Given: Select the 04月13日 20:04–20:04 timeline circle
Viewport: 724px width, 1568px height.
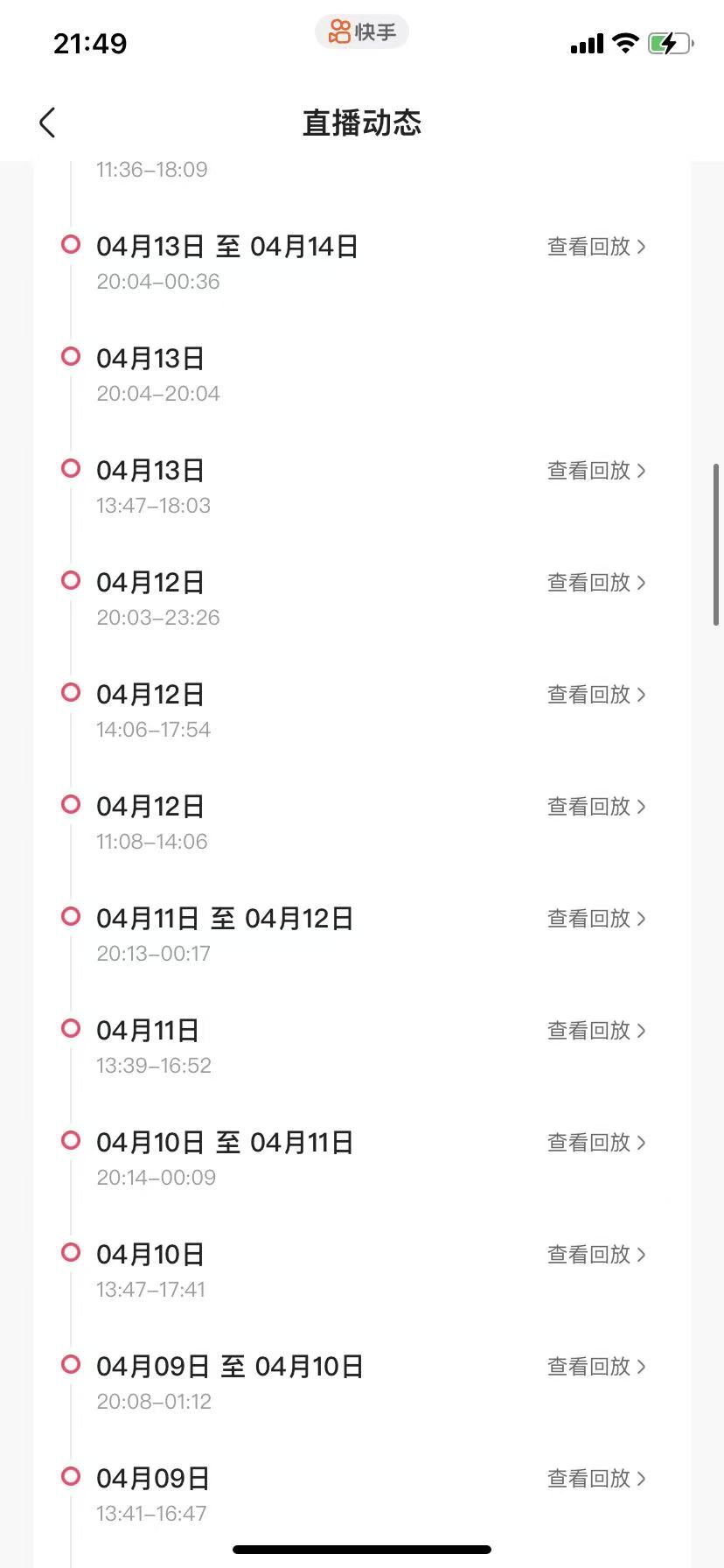Looking at the screenshot, I should coord(71,356).
